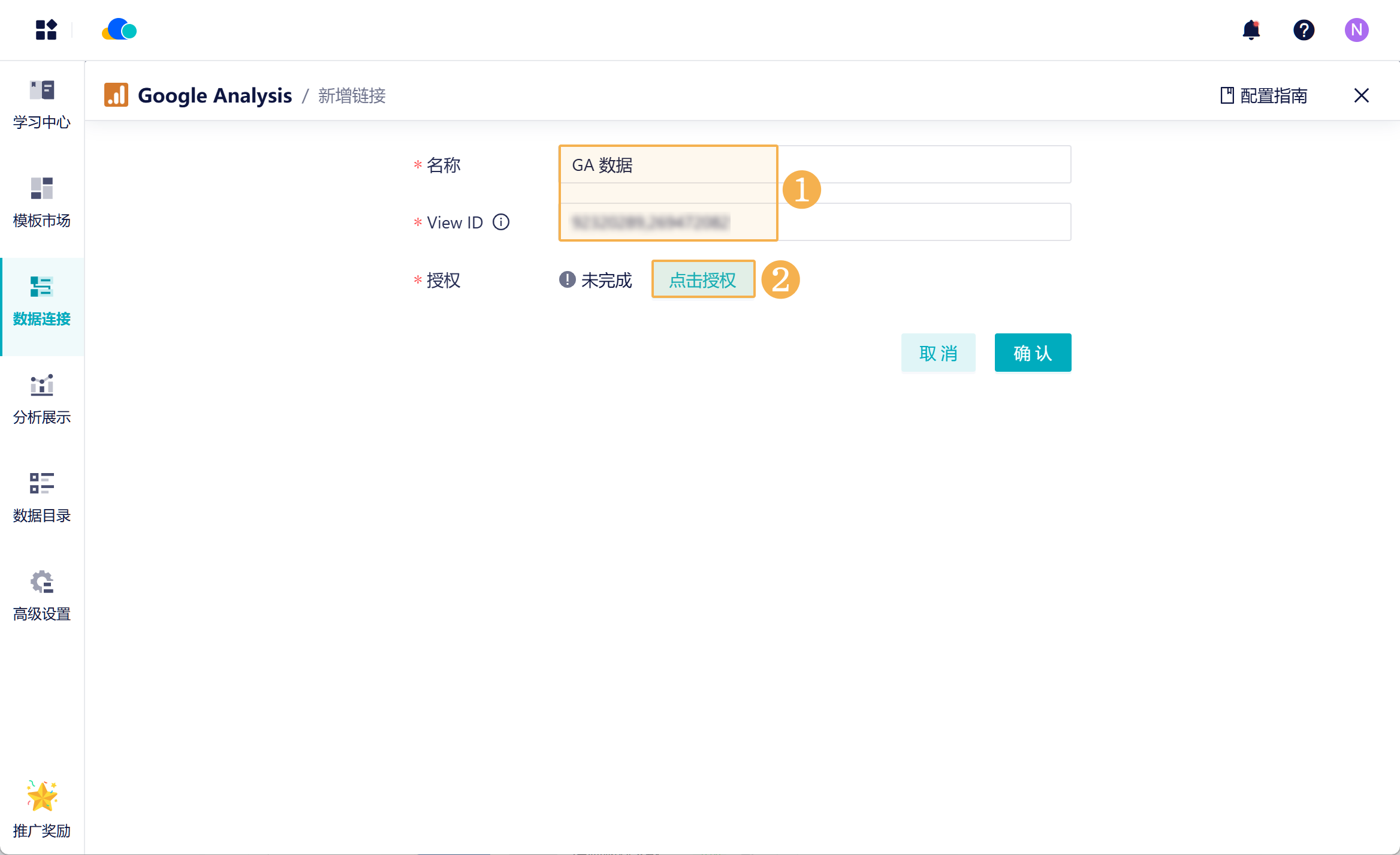Open the app grid launcher icon
The width and height of the screenshot is (1400, 855).
coord(46,30)
